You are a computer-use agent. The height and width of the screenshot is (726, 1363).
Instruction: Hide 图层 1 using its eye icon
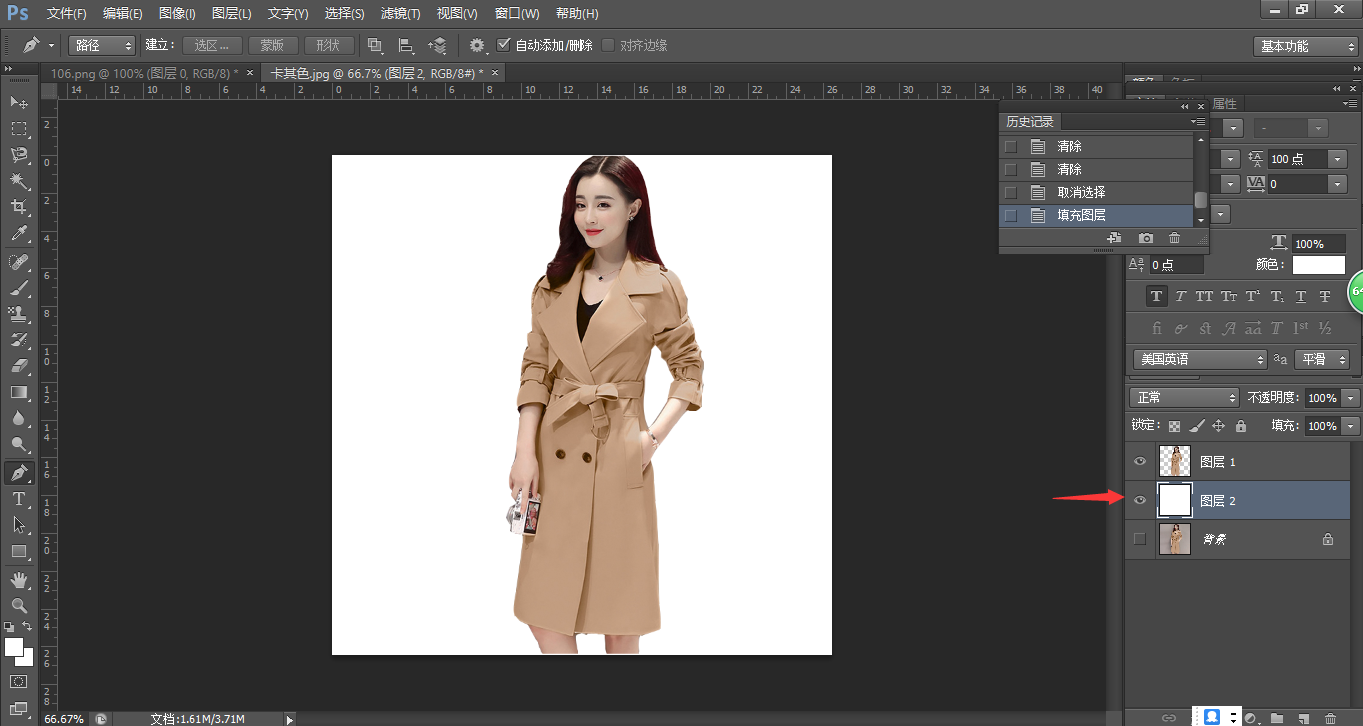[x=1139, y=461]
